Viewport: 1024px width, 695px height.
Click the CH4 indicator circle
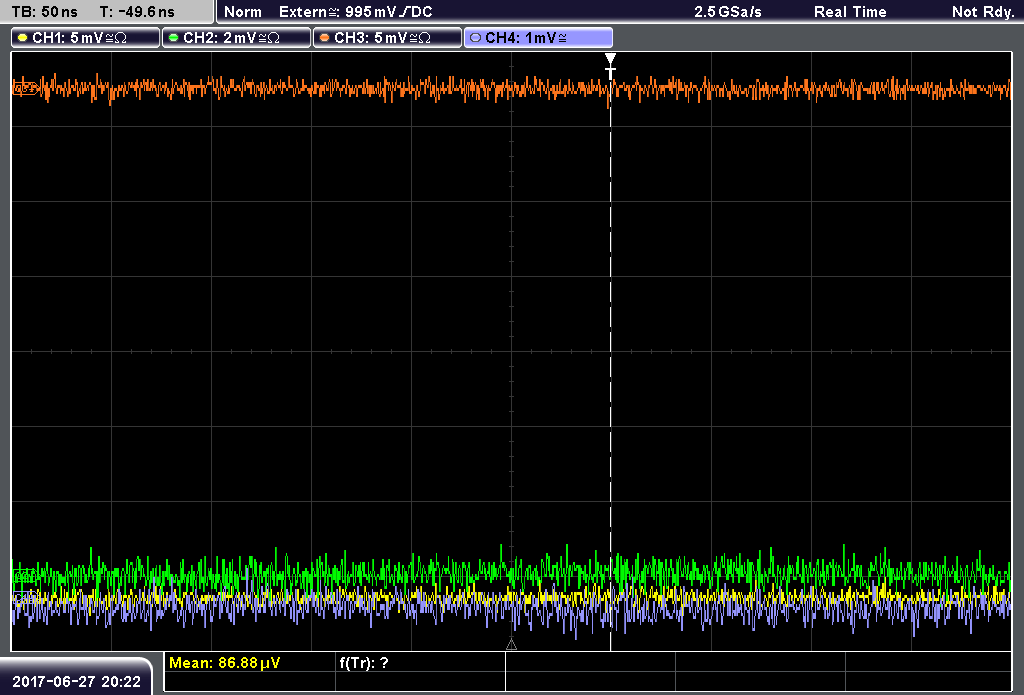click(475, 38)
